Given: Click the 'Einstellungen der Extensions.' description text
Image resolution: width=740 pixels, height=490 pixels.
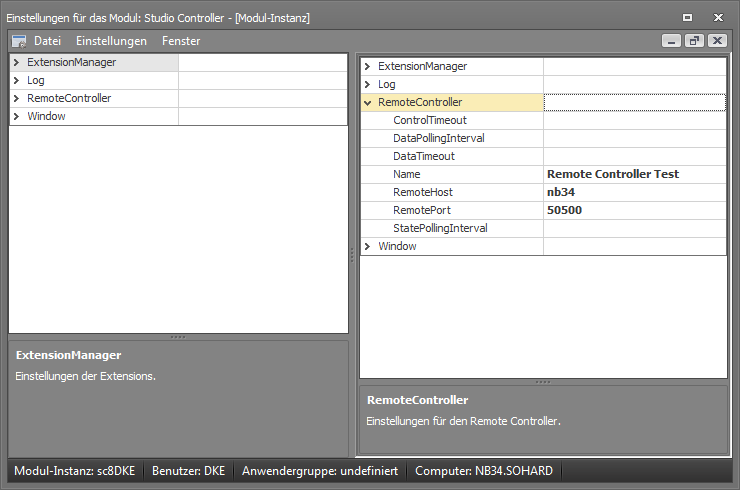Looking at the screenshot, I should point(85,376).
